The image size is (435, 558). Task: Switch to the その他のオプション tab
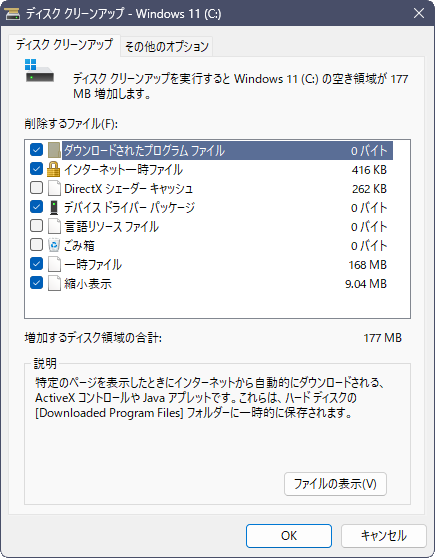pyautogui.click(x=167, y=47)
